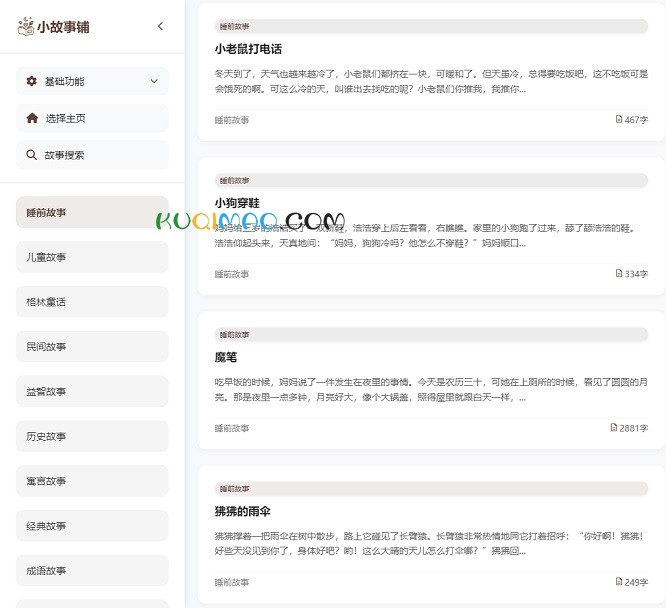Click the footer 睡前故事 label in 小狗穿鞋 card
Screen dimensions: 666x608
[x=231, y=274]
